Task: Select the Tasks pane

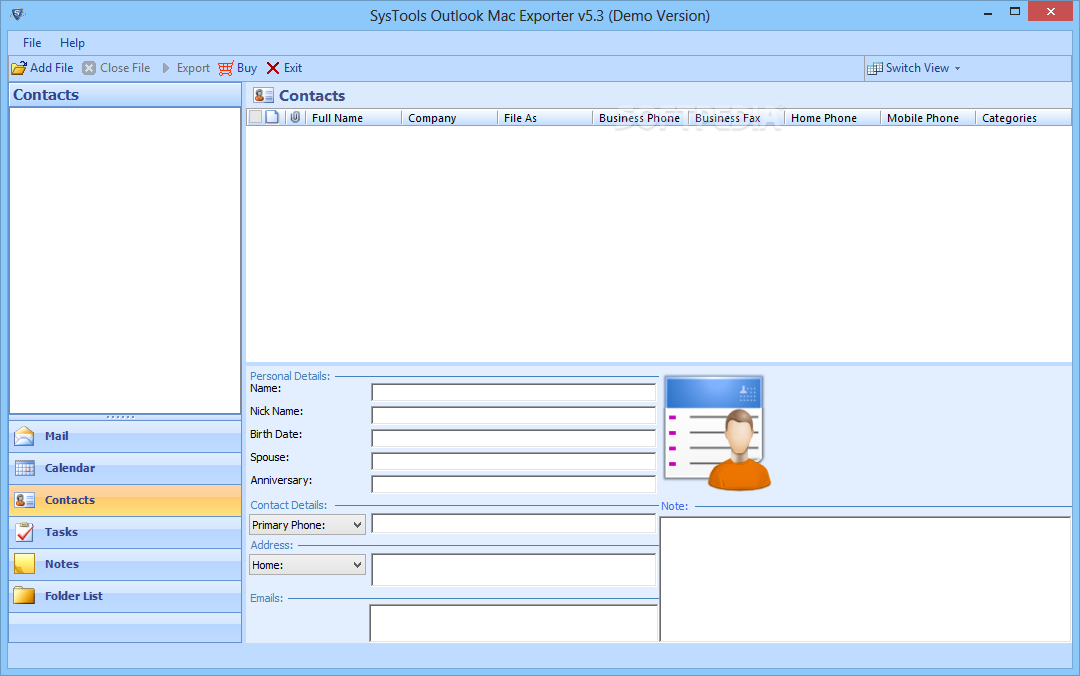Action: point(125,532)
